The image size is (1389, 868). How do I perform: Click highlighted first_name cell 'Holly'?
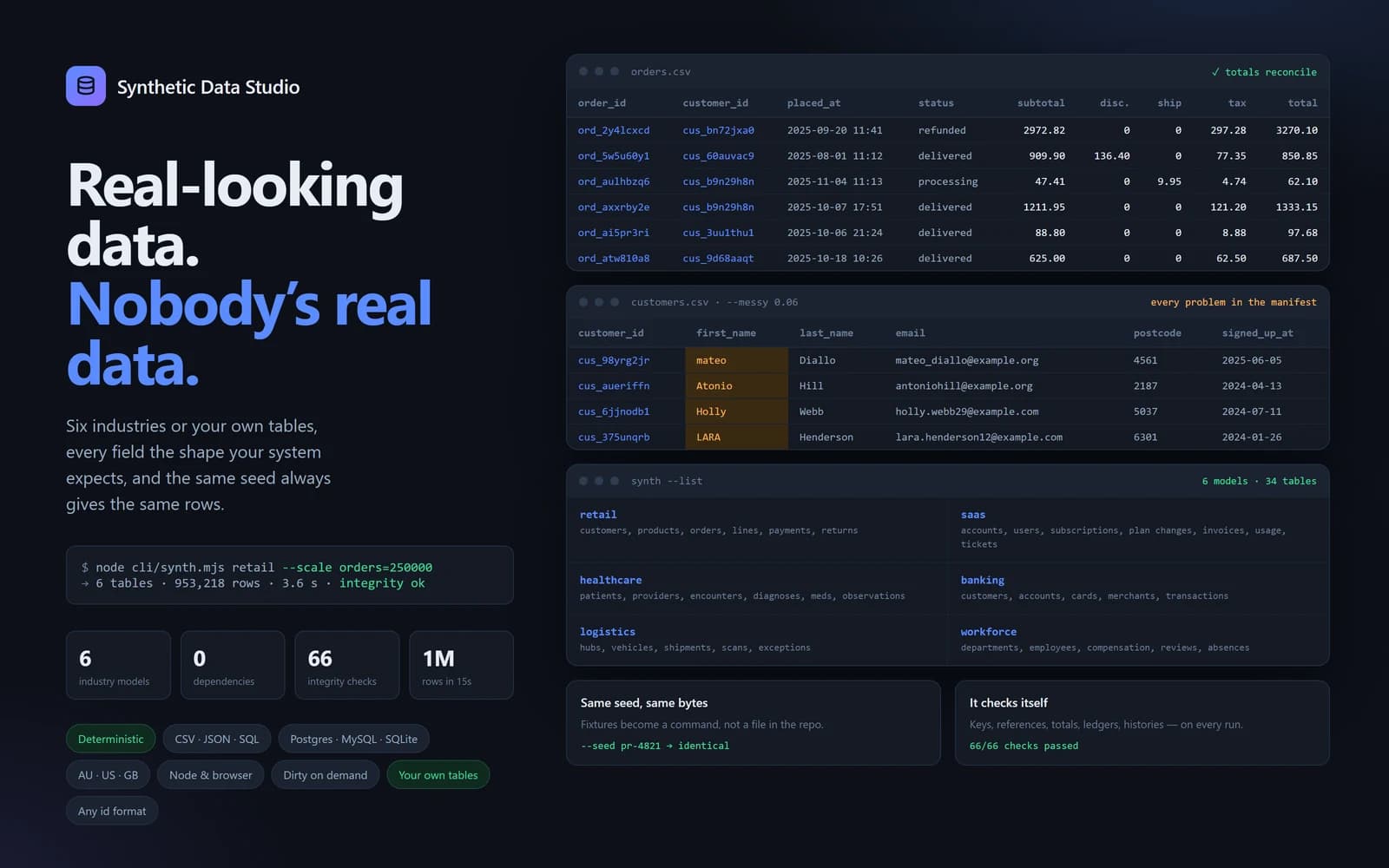click(x=736, y=411)
